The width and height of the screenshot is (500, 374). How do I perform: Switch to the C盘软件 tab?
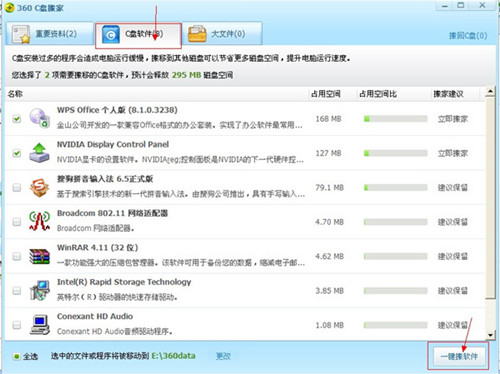[x=138, y=35]
